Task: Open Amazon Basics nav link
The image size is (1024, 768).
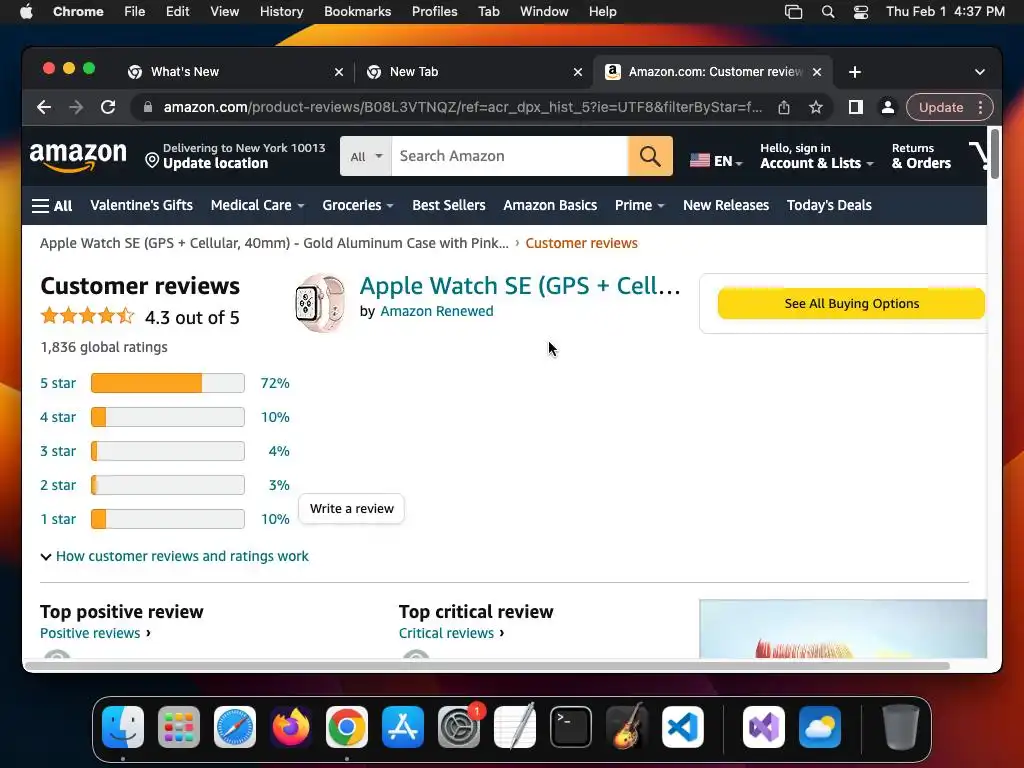Action: [x=550, y=205]
